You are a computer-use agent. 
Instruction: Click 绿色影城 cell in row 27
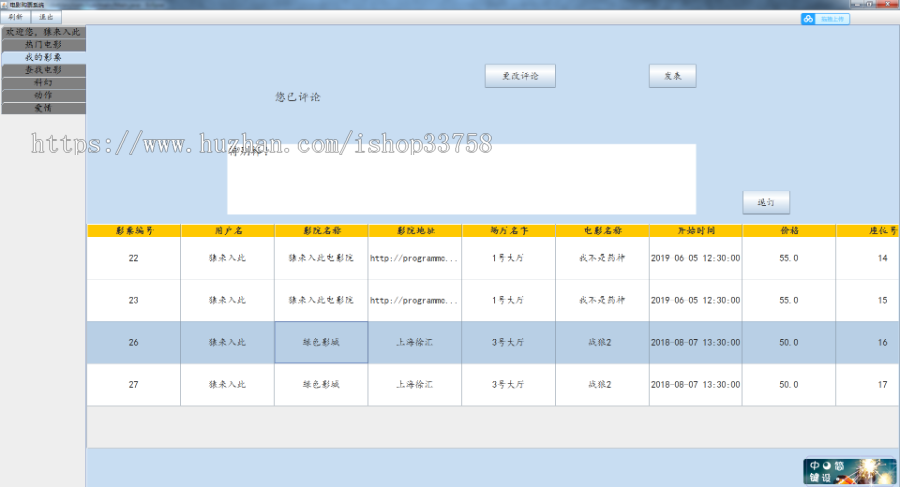pos(321,385)
